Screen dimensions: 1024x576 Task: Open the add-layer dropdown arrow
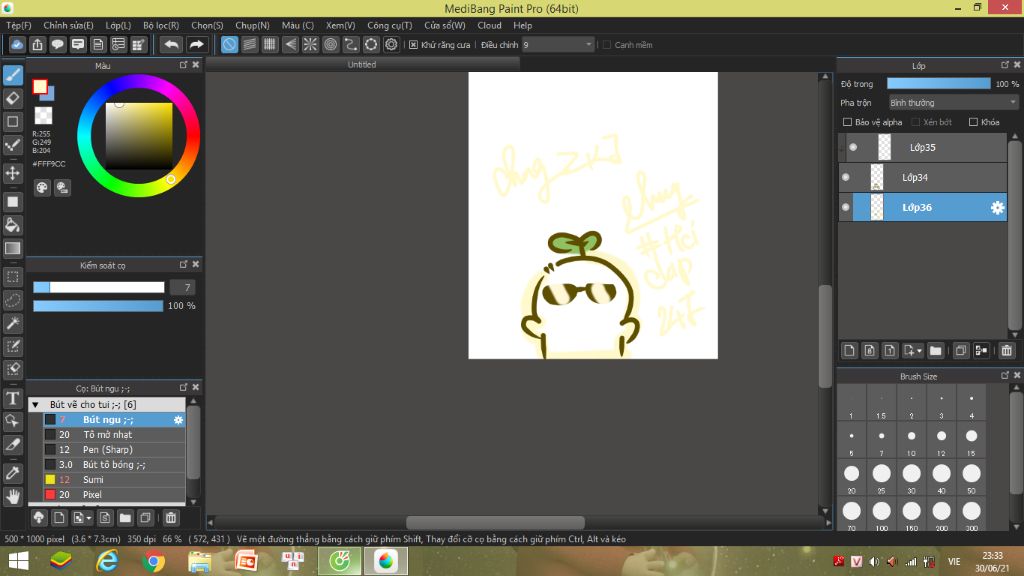[919, 351]
